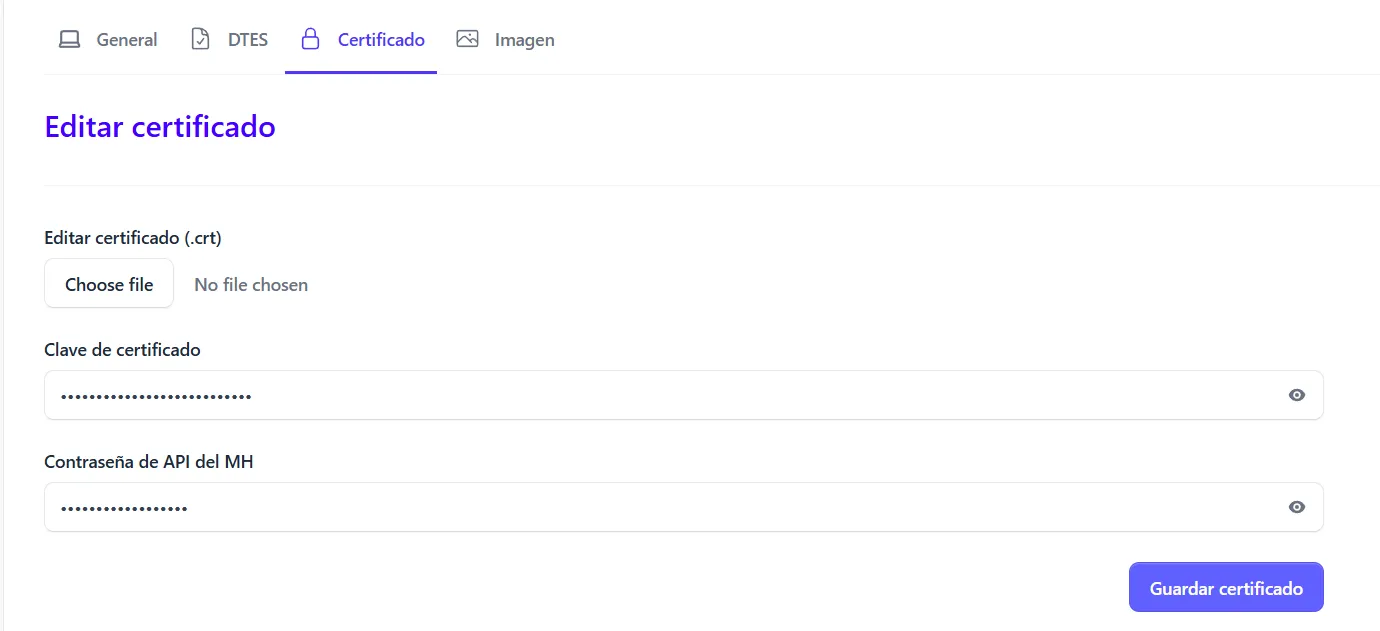This screenshot has width=1380, height=631.
Task: Select the checkmark document icon near DTES
Action: 198,38
